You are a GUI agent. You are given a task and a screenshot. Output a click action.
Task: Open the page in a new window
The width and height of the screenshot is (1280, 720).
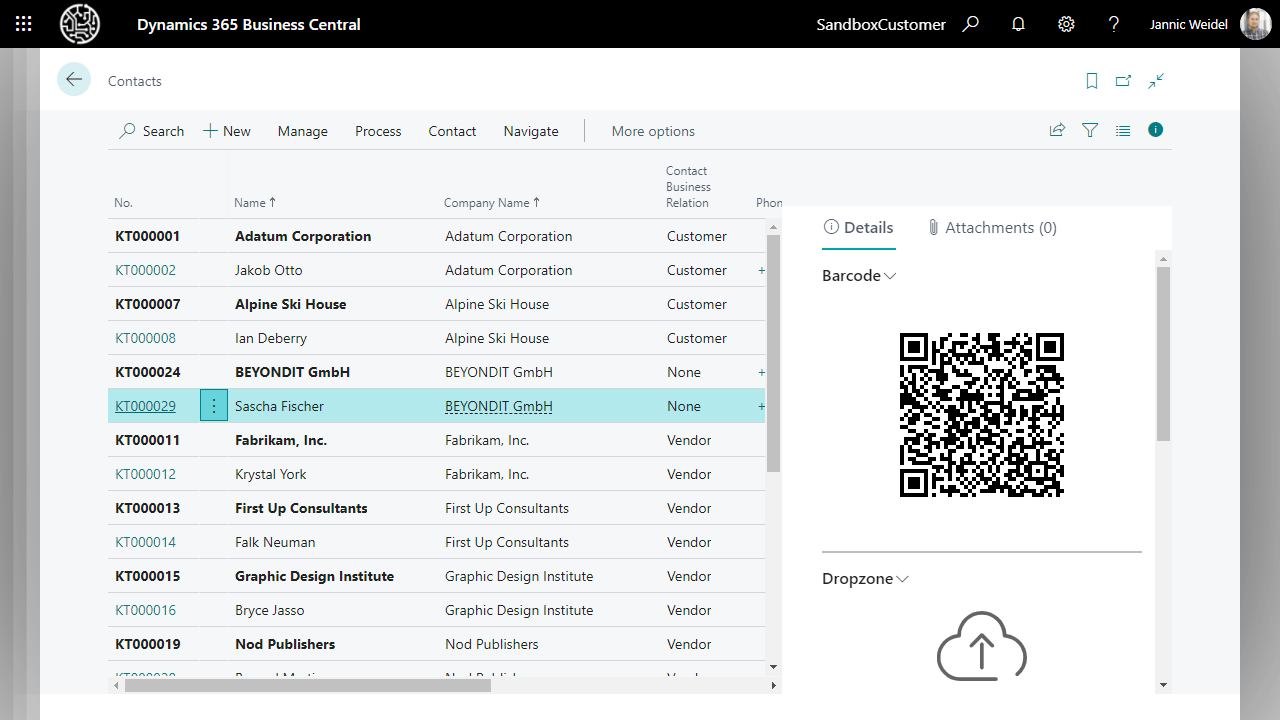pos(1124,81)
